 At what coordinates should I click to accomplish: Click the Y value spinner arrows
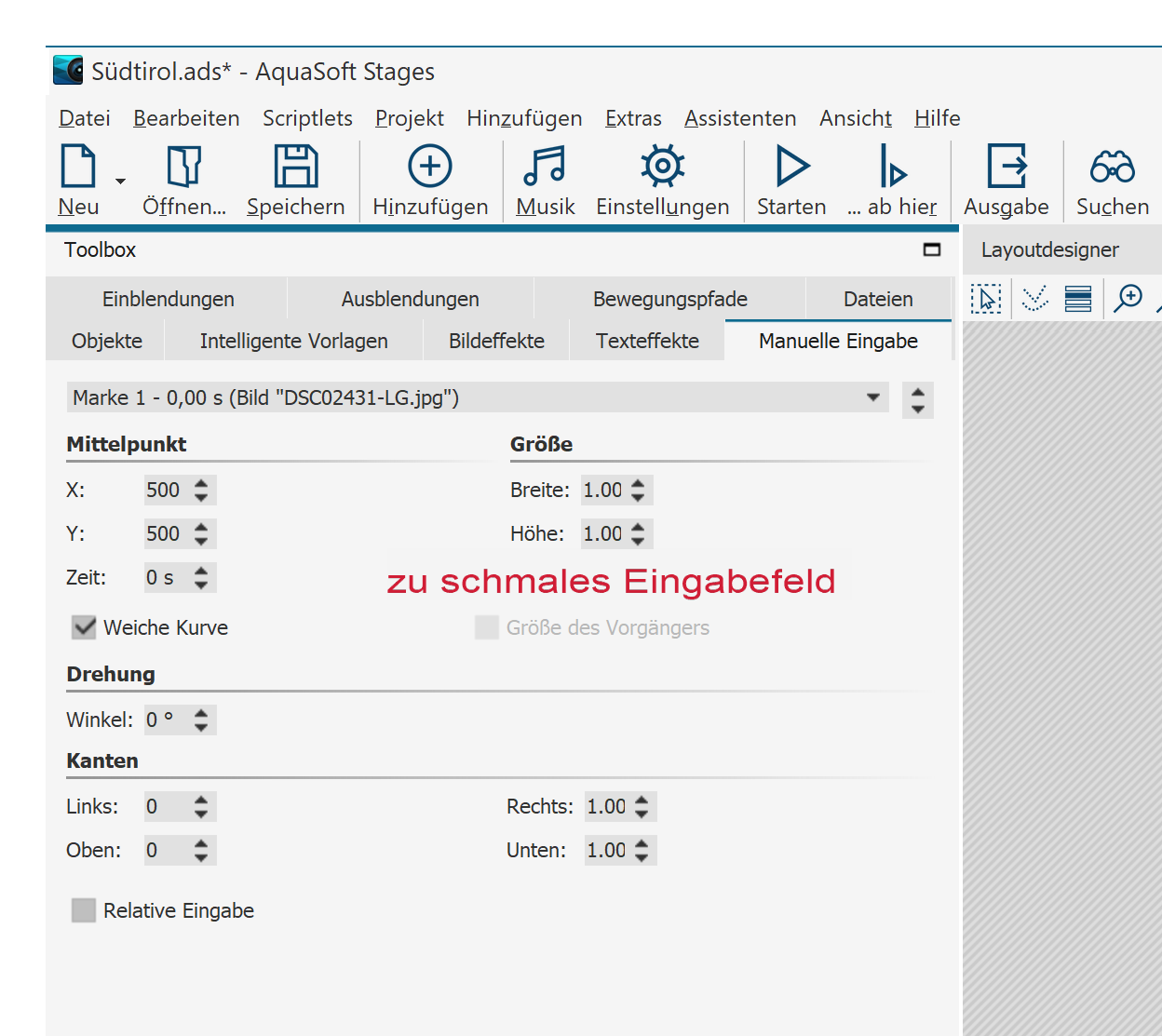pos(201,534)
